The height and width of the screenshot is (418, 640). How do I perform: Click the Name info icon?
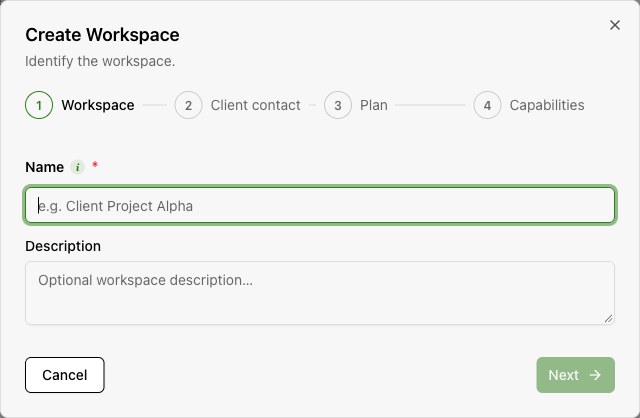point(78,167)
